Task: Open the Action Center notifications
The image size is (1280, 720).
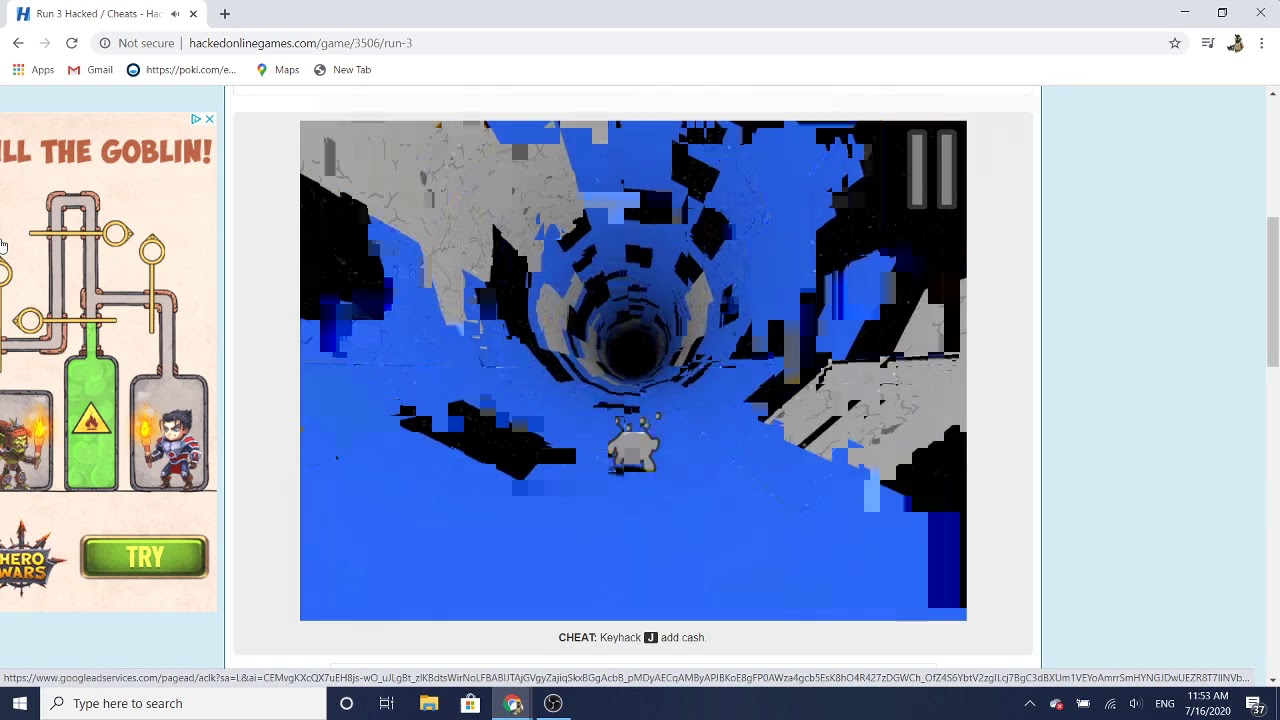Action: [1255, 703]
